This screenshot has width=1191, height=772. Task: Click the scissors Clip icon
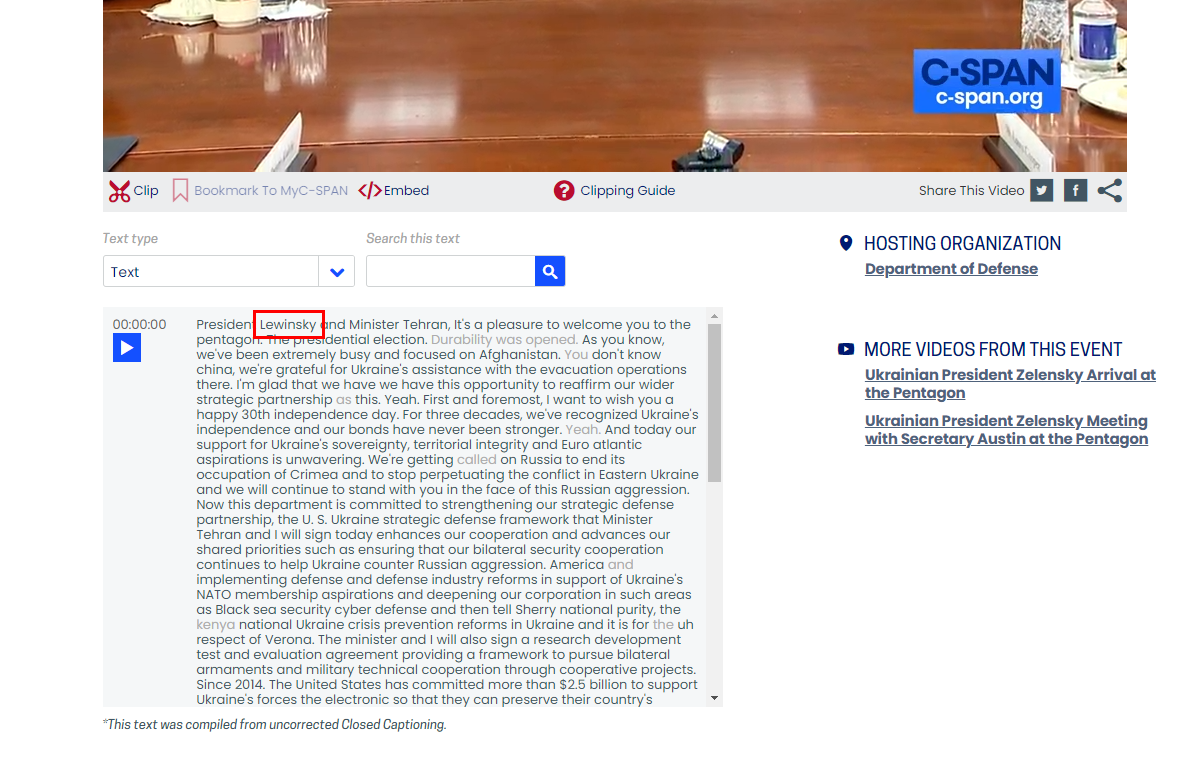[120, 191]
